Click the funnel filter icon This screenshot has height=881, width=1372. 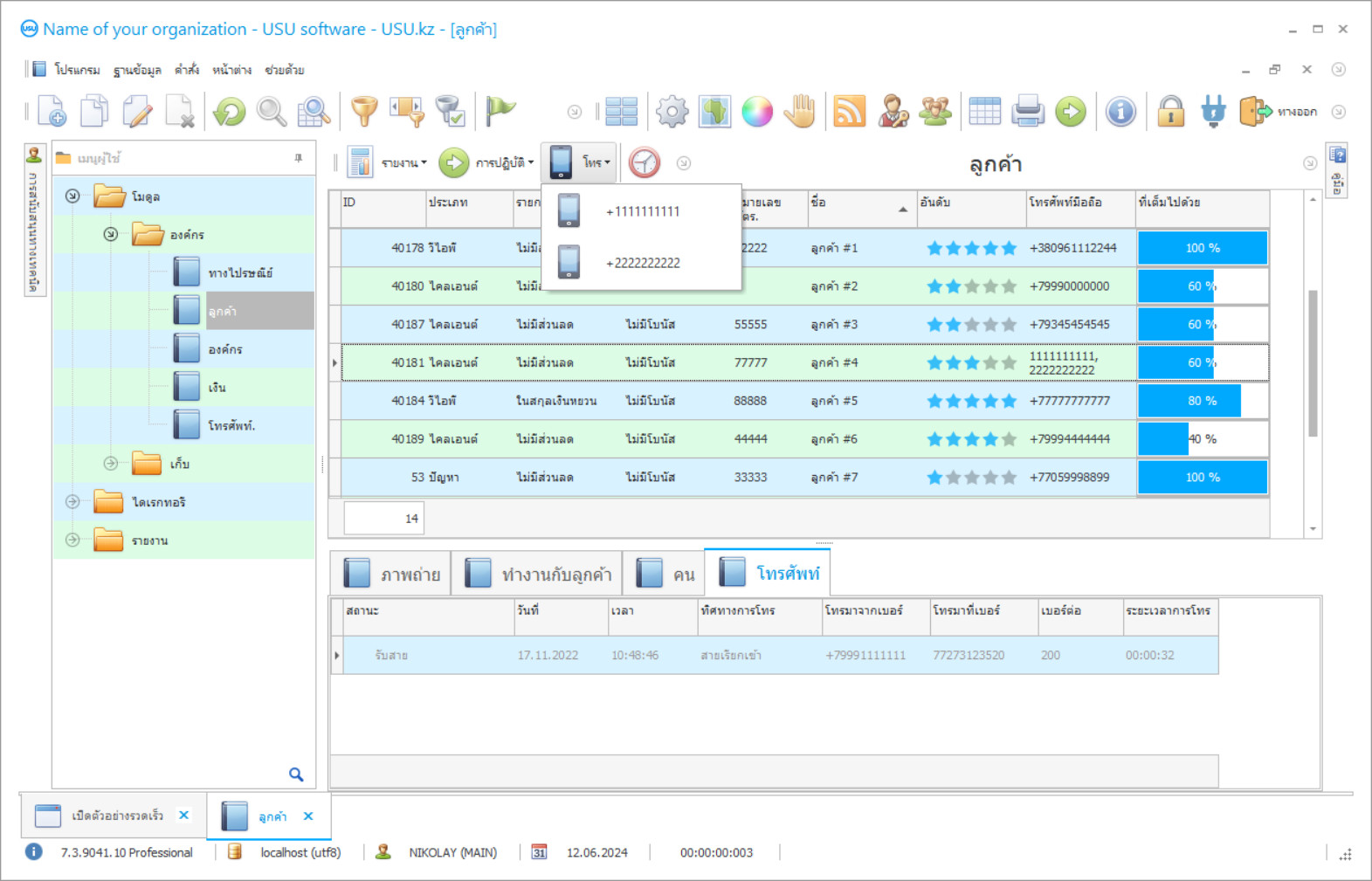[364, 112]
